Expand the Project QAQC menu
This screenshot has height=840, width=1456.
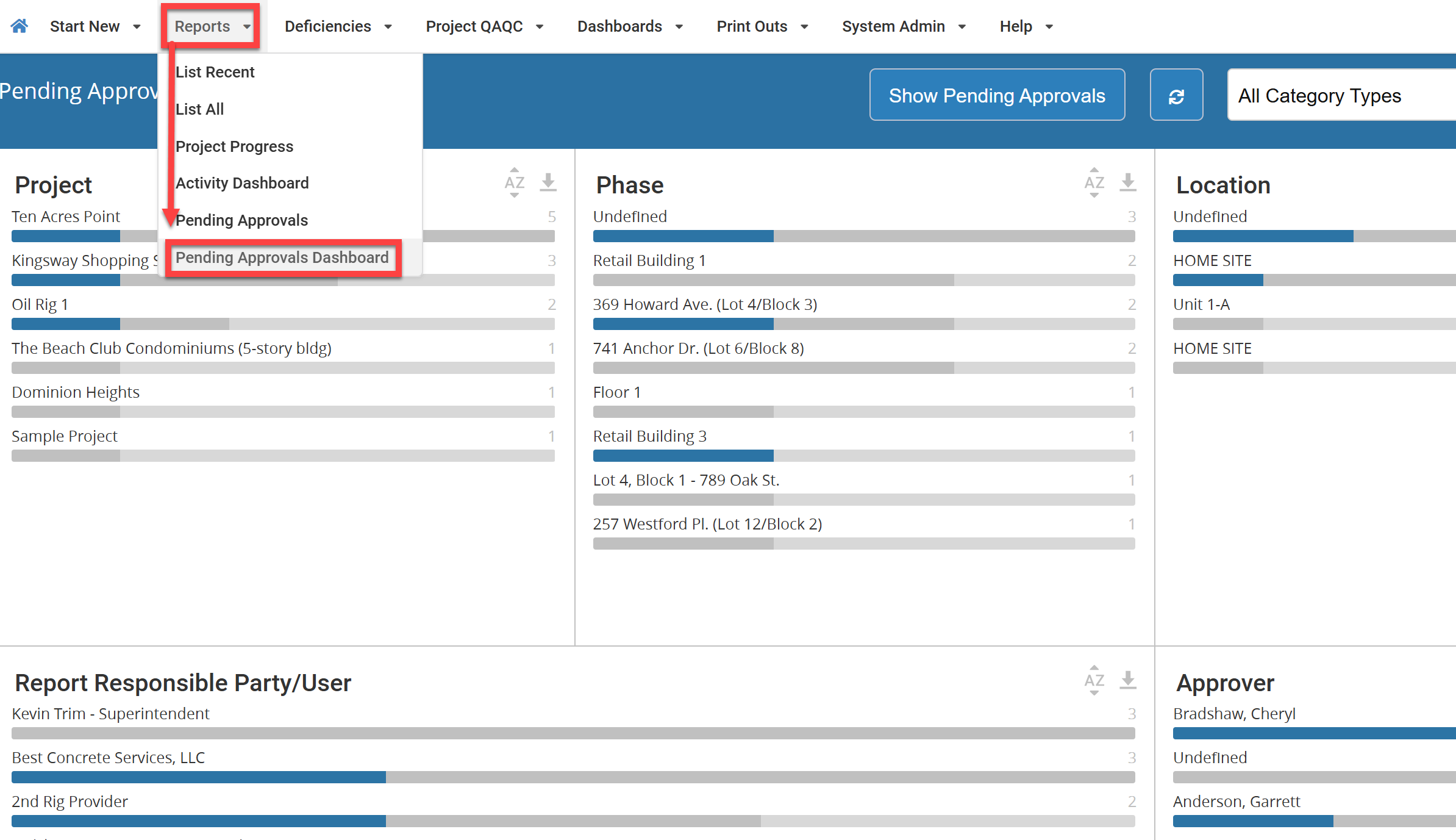coord(485,26)
